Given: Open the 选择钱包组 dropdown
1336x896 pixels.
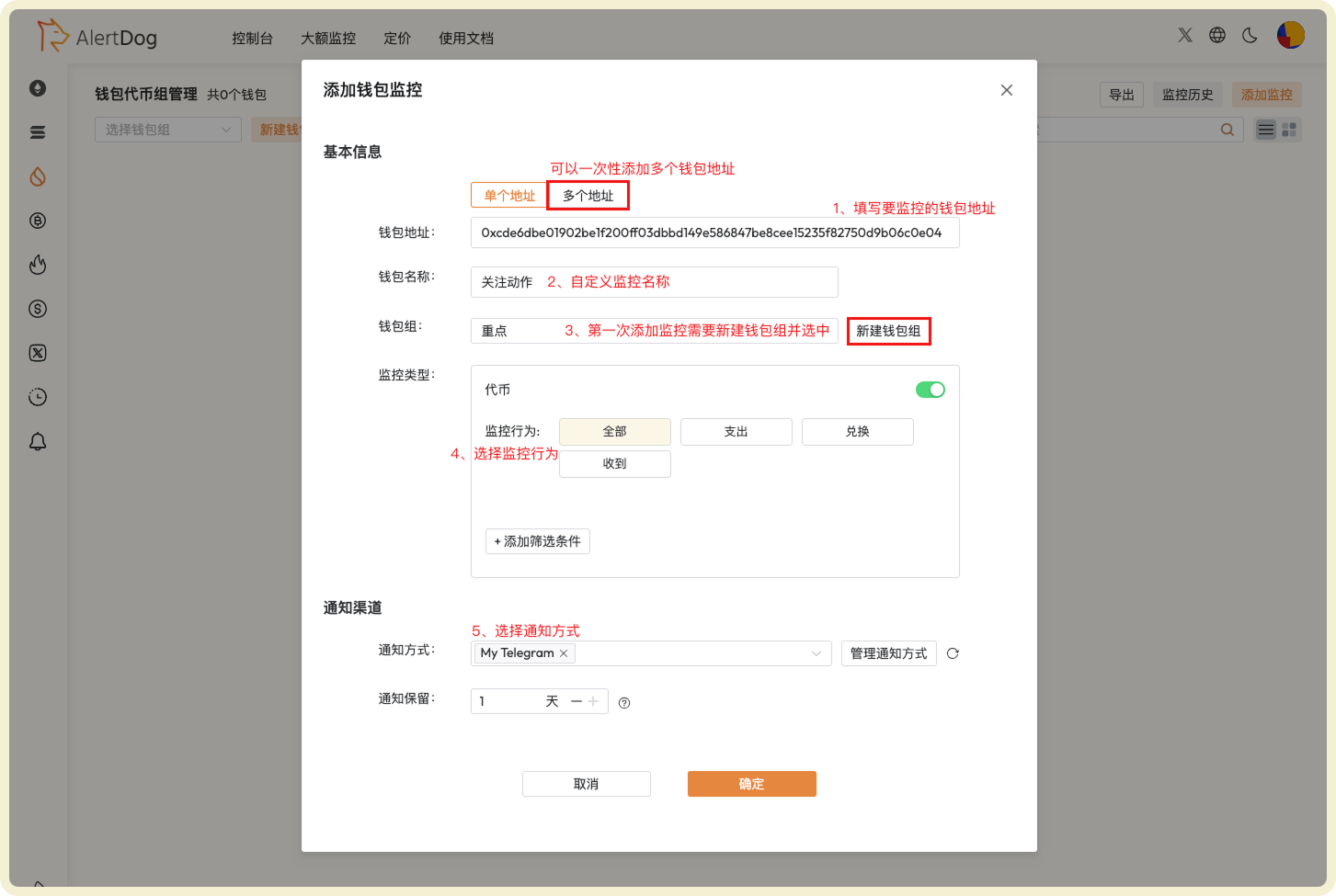Looking at the screenshot, I should [167, 130].
